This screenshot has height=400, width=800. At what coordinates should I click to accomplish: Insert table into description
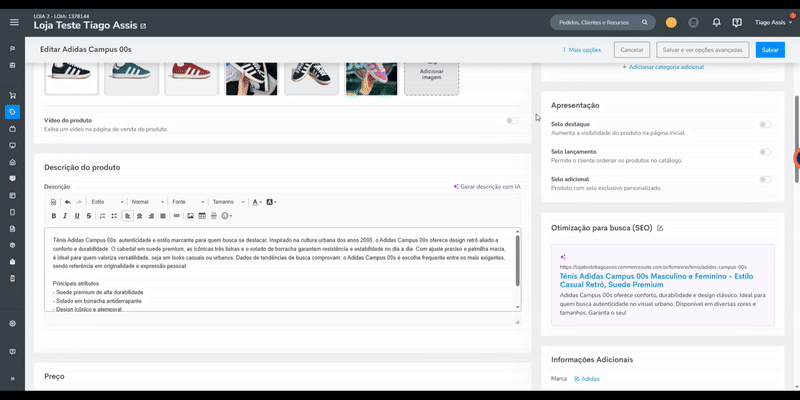pyautogui.click(x=202, y=216)
